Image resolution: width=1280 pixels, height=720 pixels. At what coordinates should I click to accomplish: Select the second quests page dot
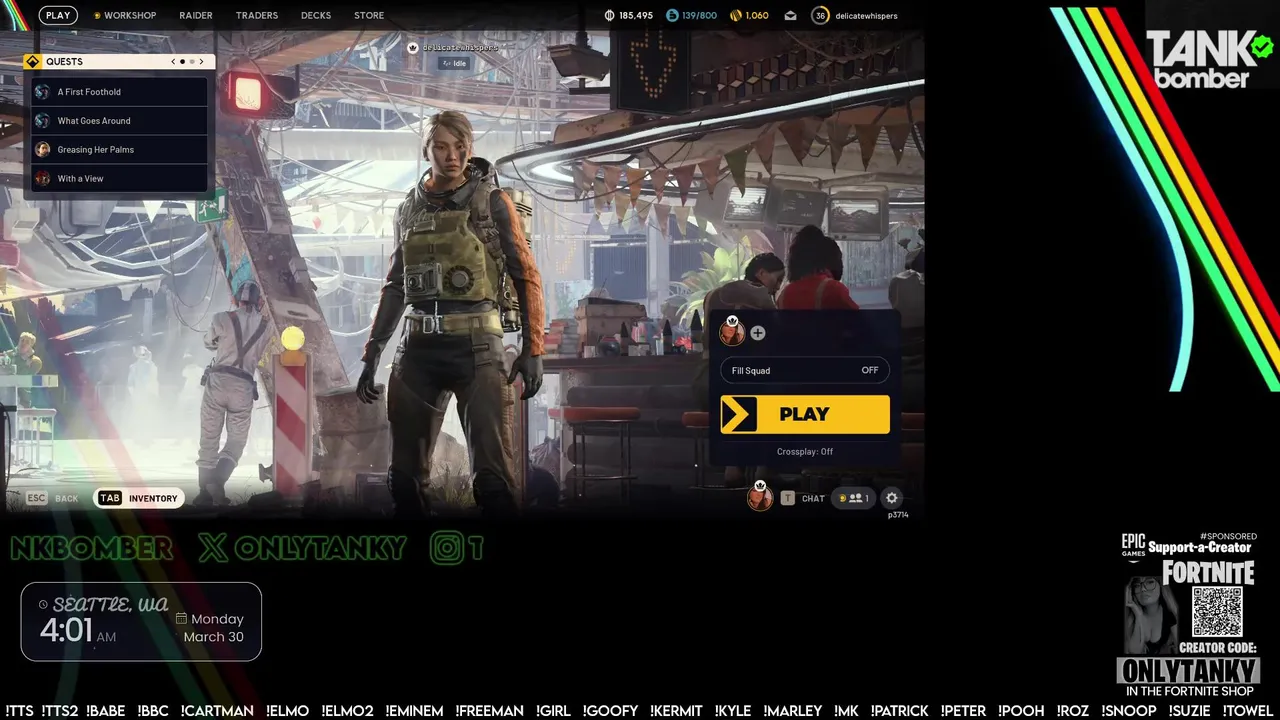click(x=191, y=61)
